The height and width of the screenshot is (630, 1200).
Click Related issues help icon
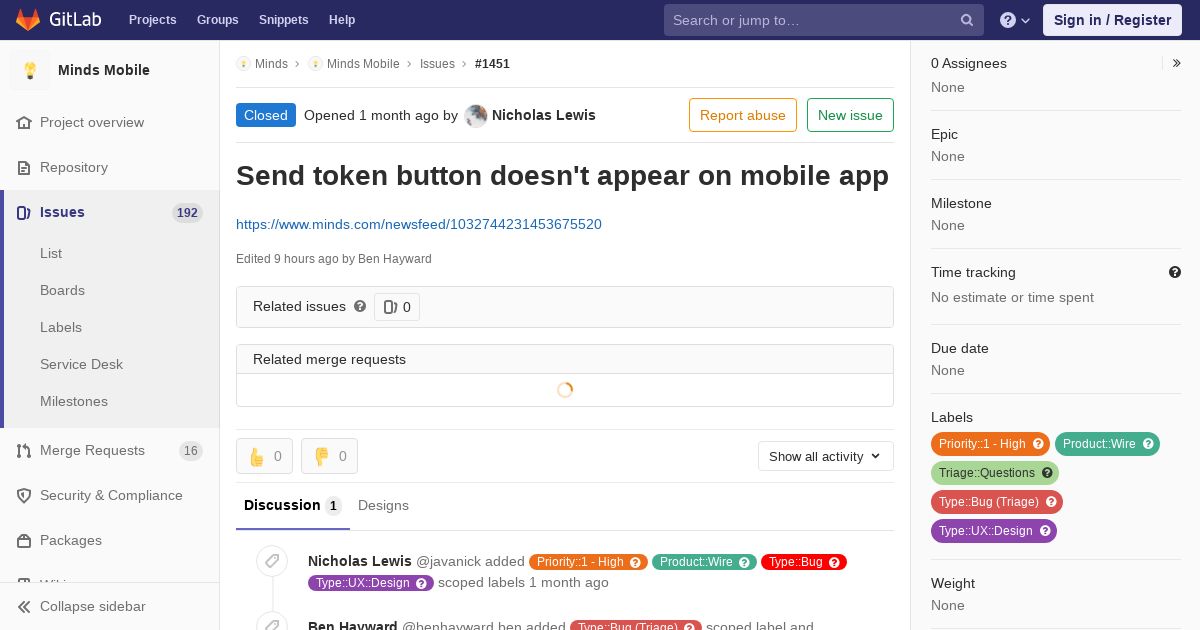pyautogui.click(x=360, y=306)
